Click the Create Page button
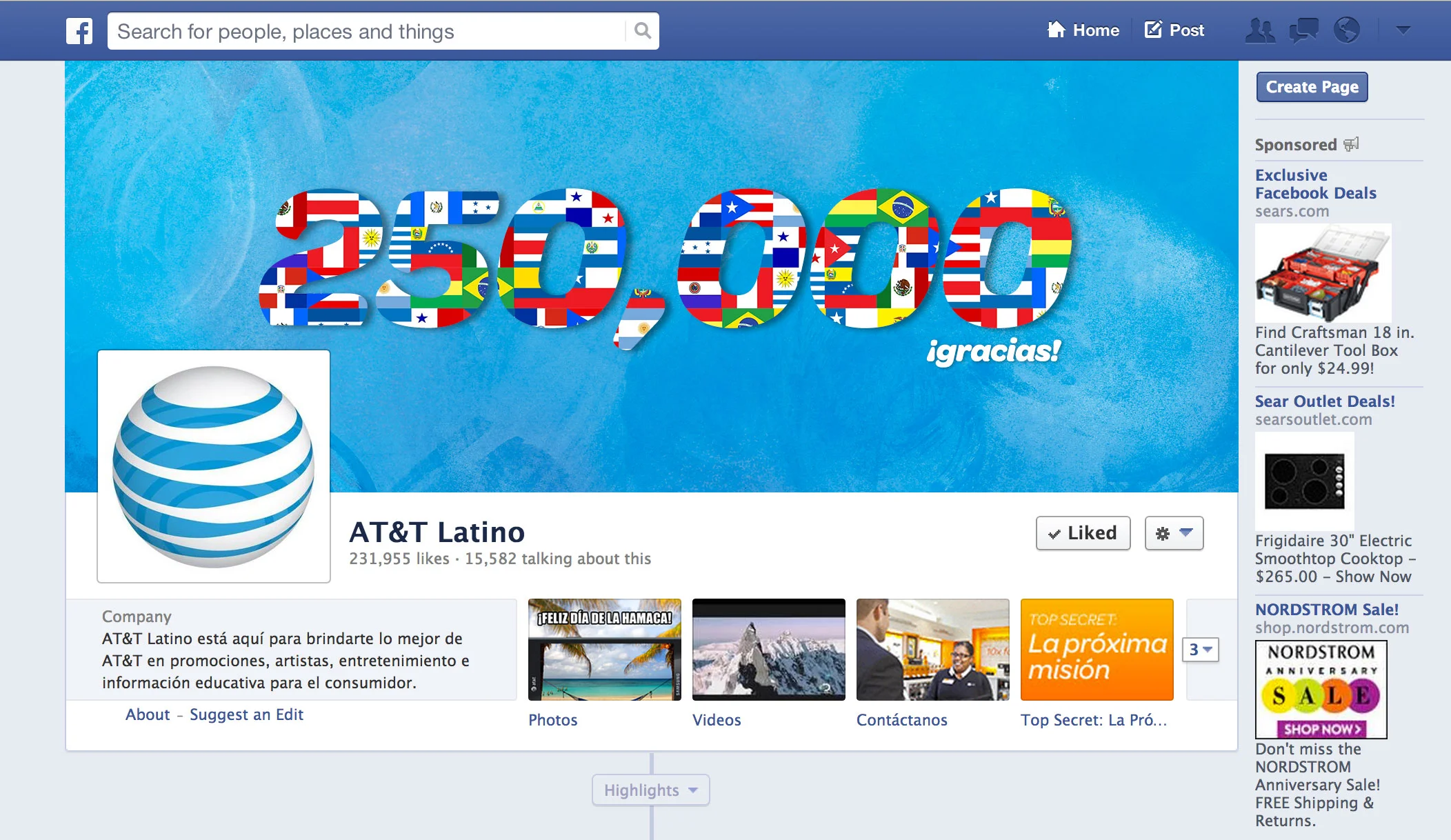 point(1312,87)
